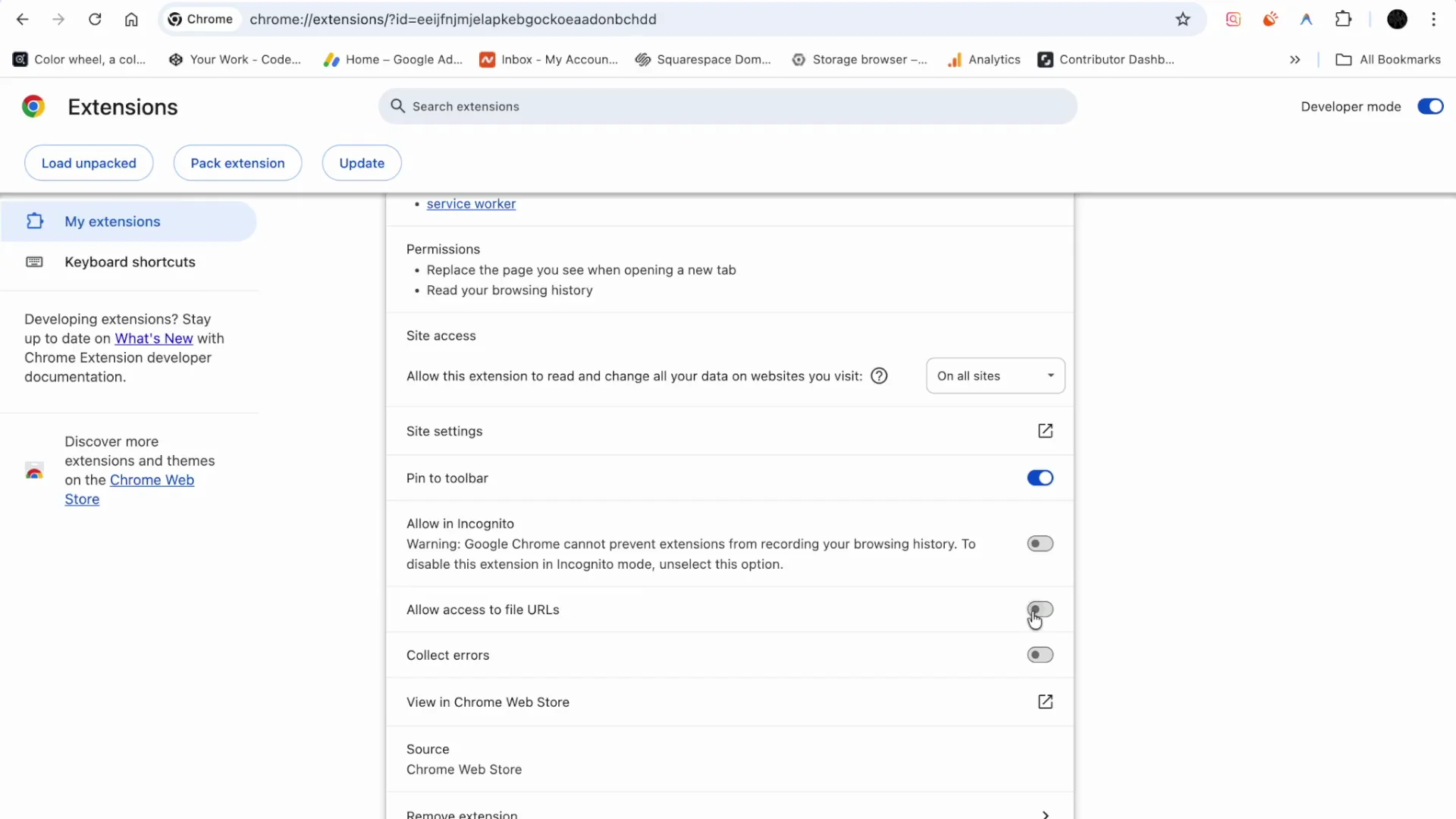The width and height of the screenshot is (1456, 819).
Task: Open the On all sites dropdown
Action: pos(995,375)
